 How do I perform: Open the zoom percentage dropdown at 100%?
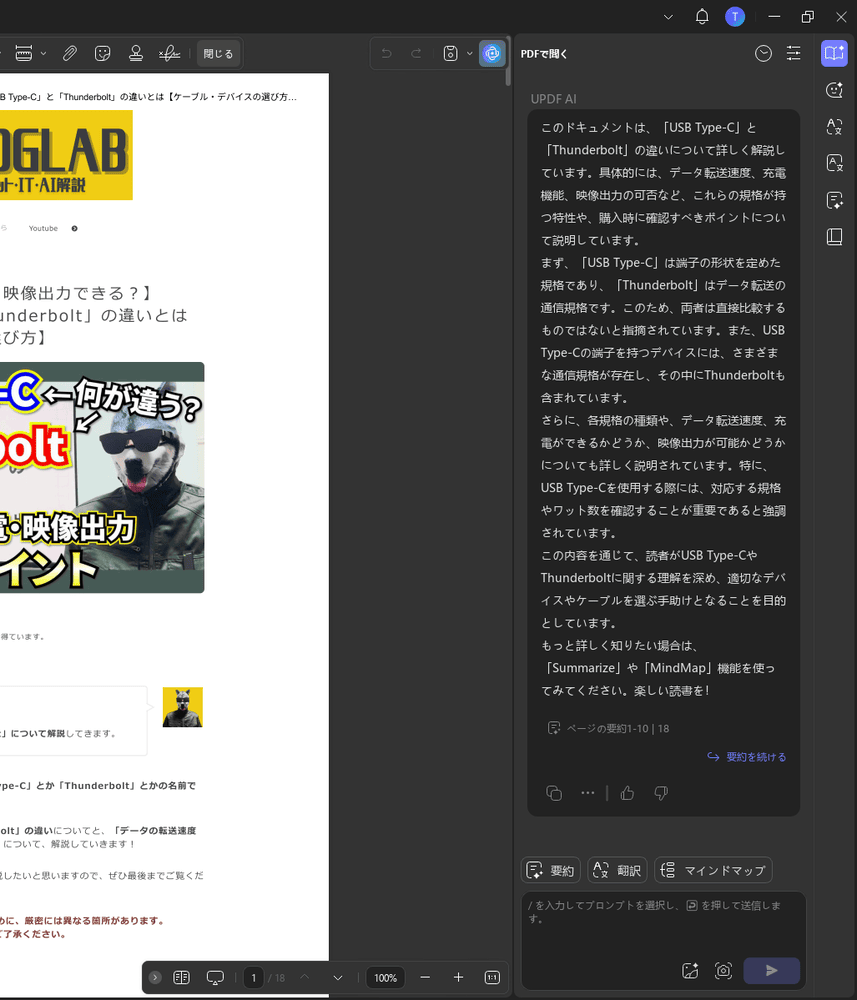tap(385, 977)
